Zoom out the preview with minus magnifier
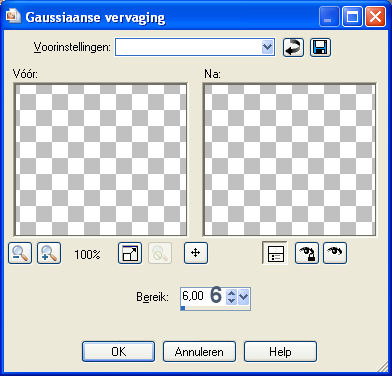Viewport: 392px width, 376px height. pos(20,253)
